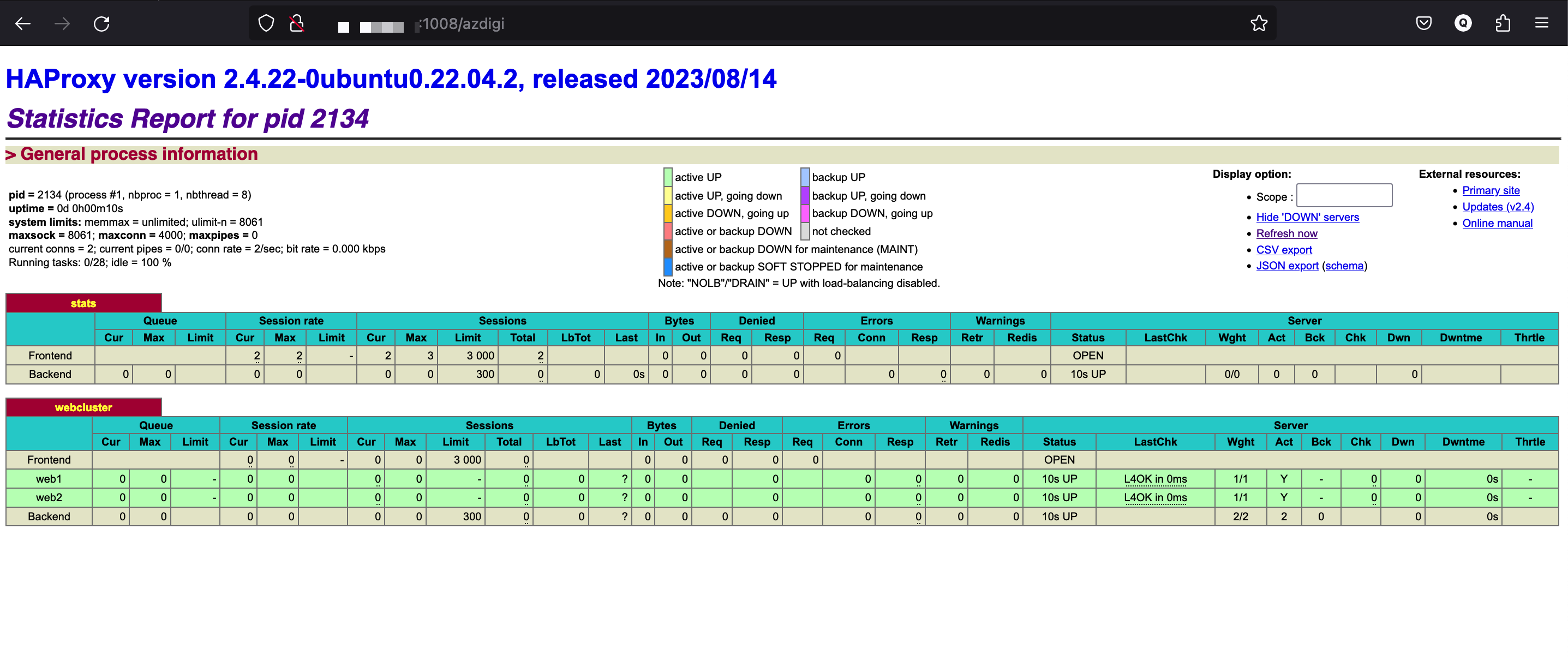Click into the Scope input field
The width and height of the screenshot is (1568, 661).
tap(1344, 196)
